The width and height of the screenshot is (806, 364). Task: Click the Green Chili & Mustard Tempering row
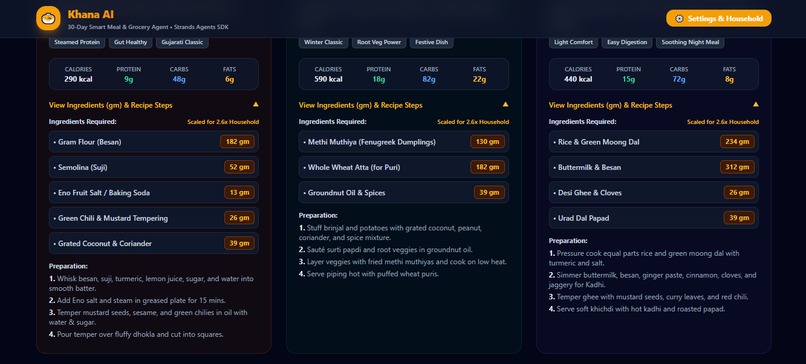pos(154,218)
